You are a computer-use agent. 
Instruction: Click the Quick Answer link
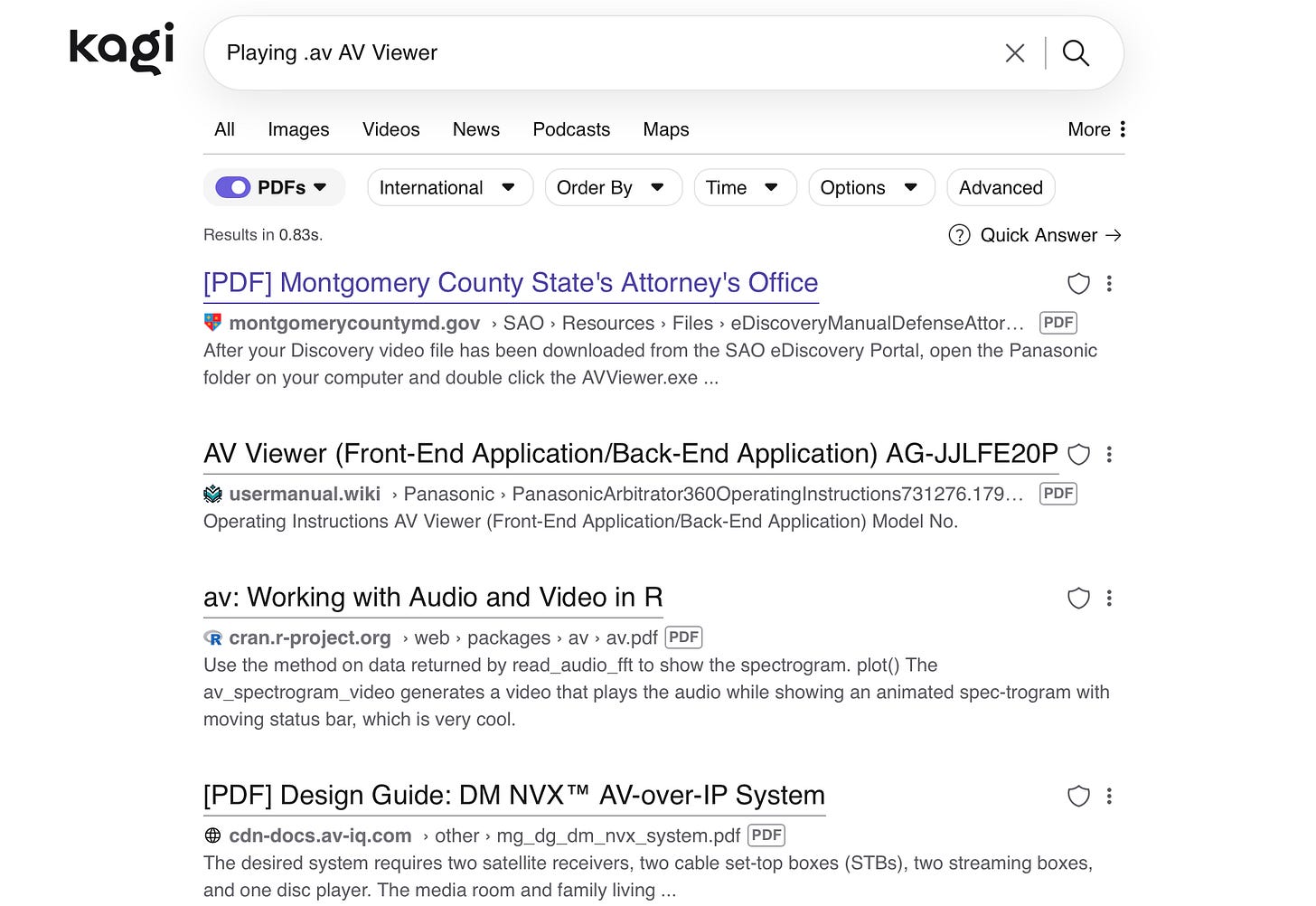(x=1050, y=235)
